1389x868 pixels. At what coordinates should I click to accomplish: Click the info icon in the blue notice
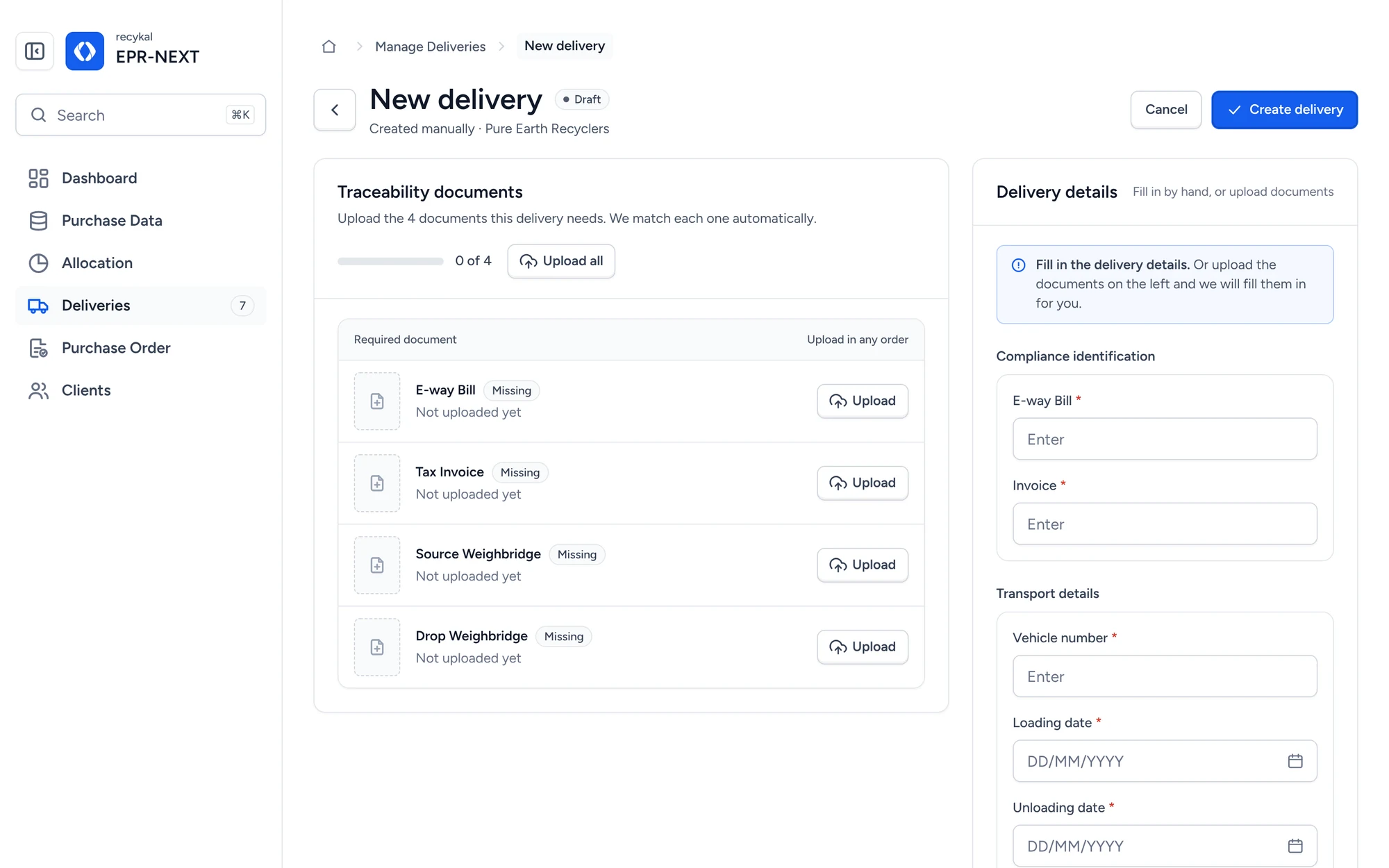(x=1019, y=265)
